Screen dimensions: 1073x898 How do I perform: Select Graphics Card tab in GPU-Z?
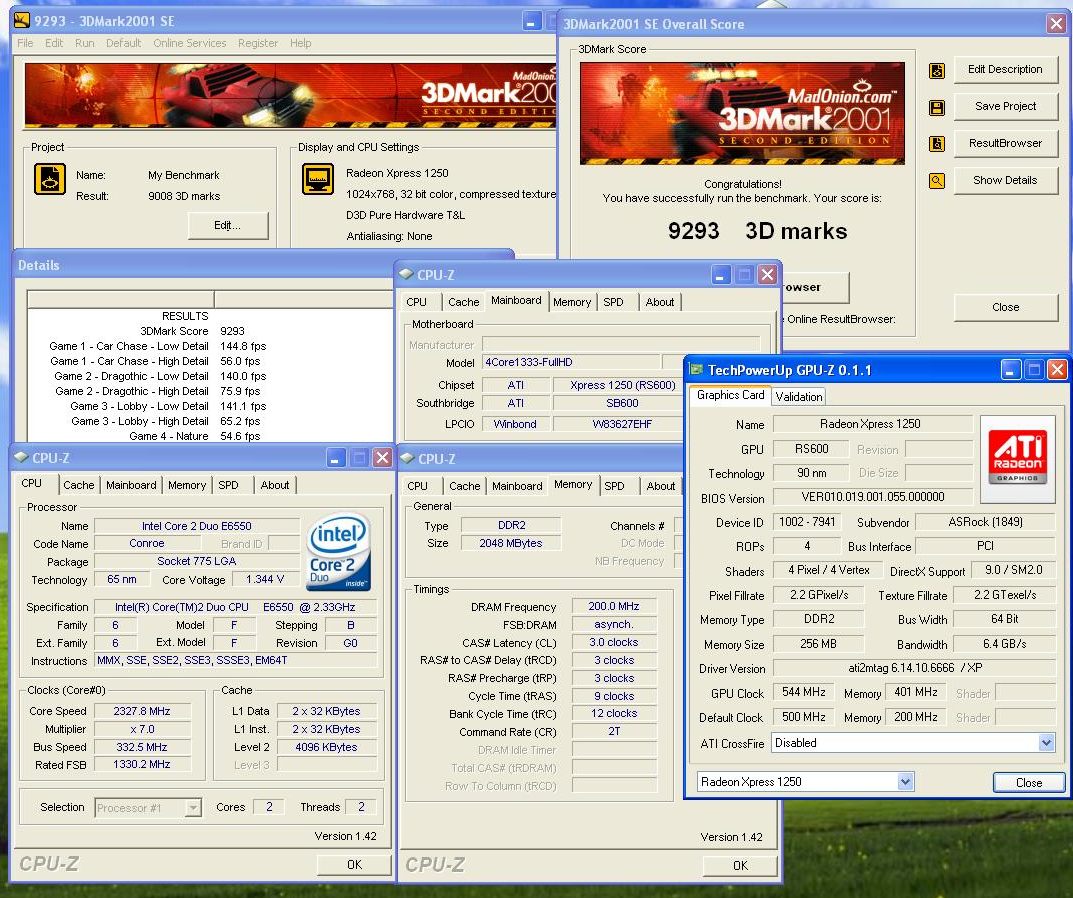(x=730, y=395)
